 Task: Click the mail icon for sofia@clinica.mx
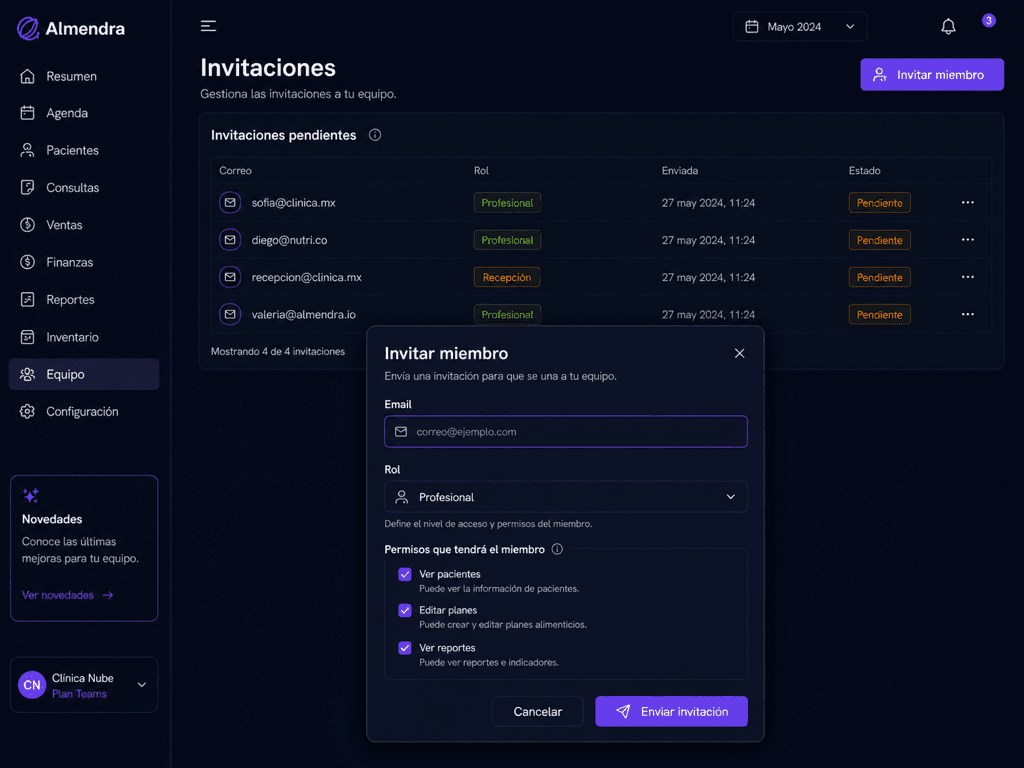click(x=230, y=202)
